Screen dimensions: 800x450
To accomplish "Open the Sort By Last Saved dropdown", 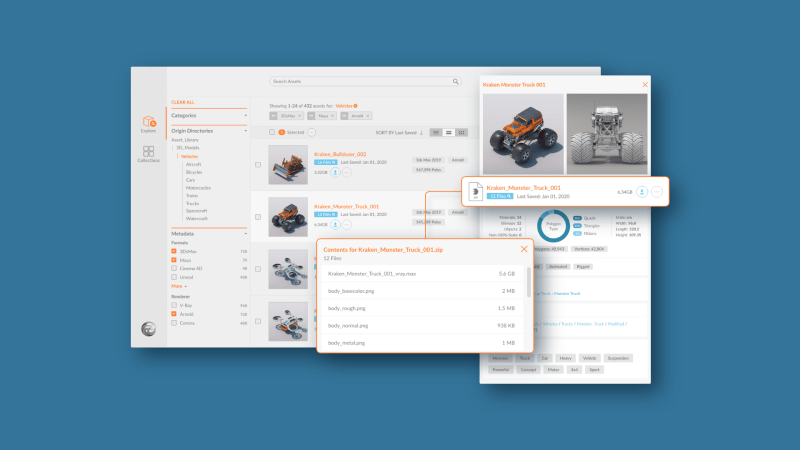I will pos(399,132).
